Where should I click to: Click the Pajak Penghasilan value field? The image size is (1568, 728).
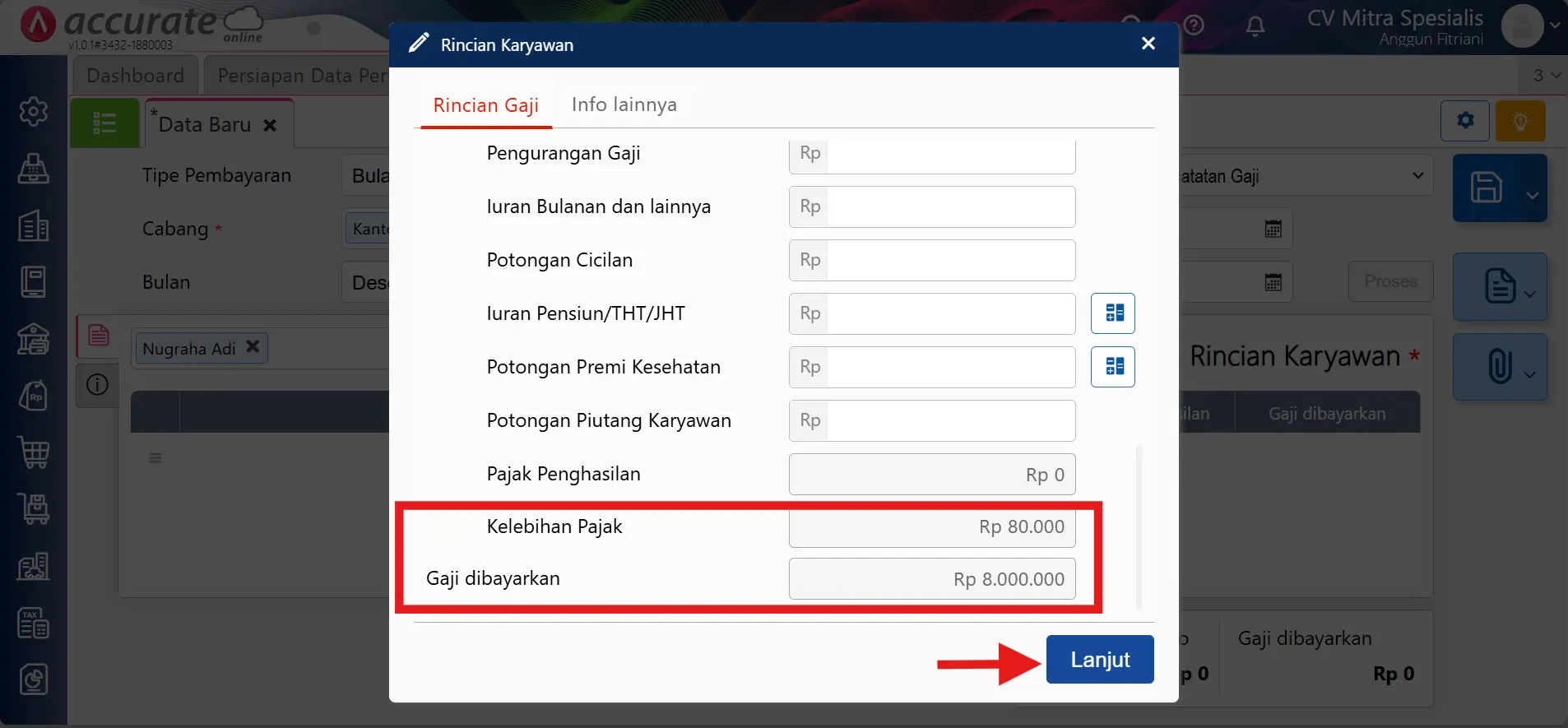932,474
